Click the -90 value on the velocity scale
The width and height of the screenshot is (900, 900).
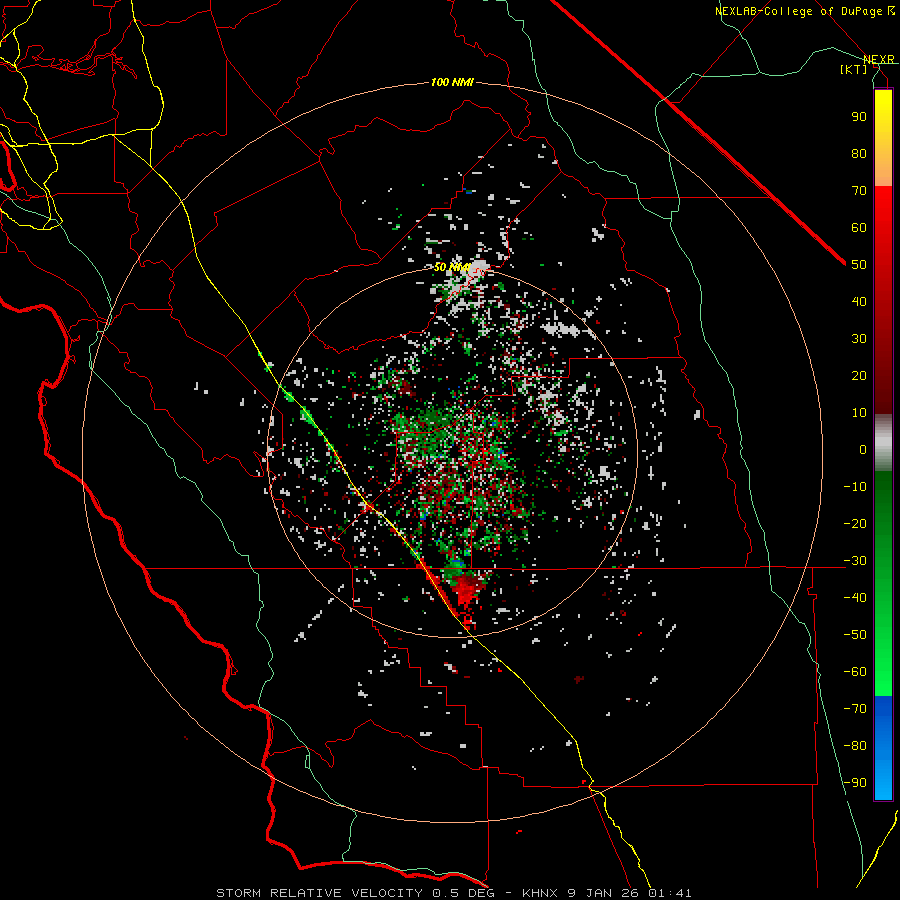click(855, 783)
